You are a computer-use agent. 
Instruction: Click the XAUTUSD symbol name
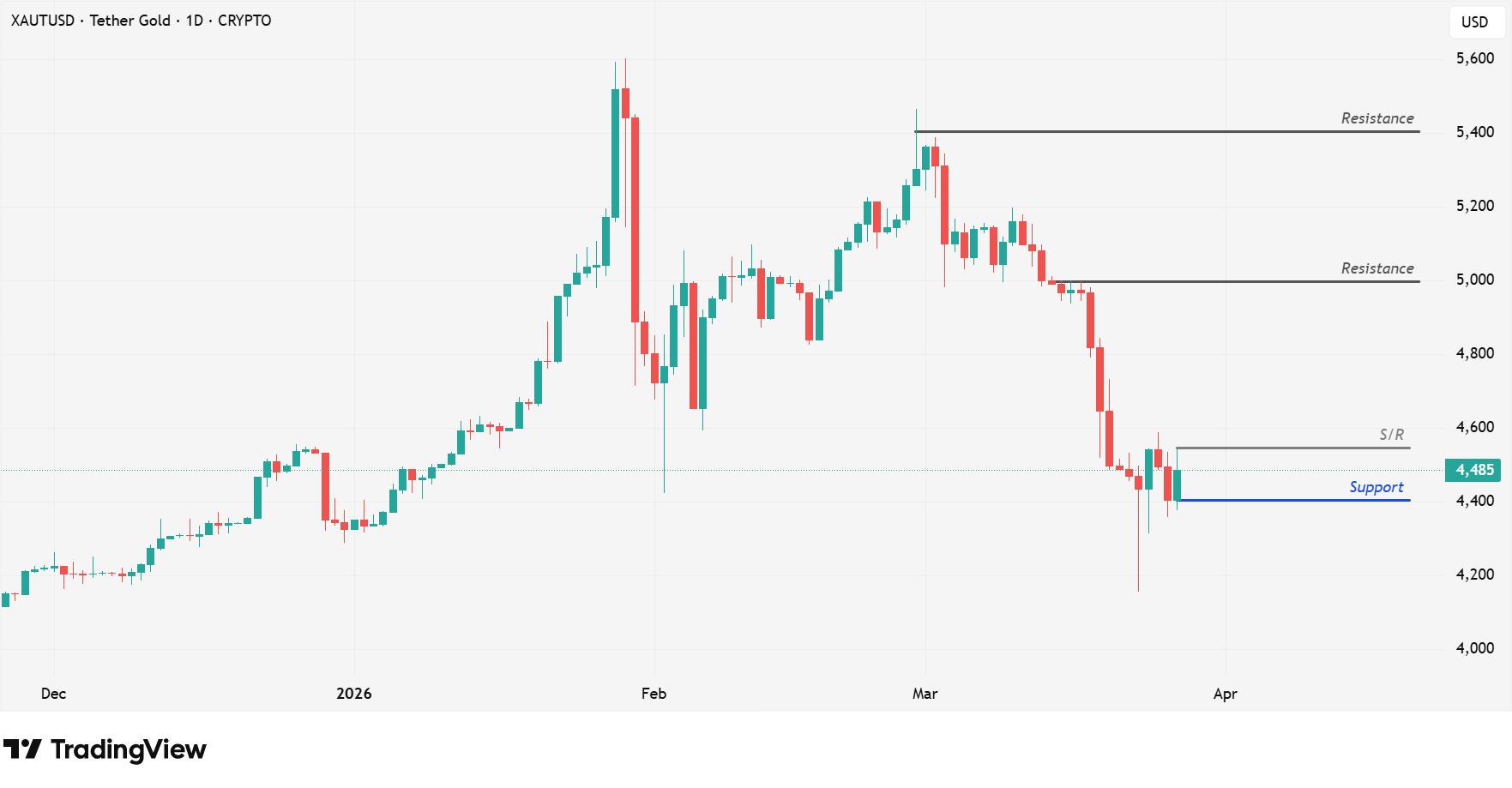tap(43, 21)
